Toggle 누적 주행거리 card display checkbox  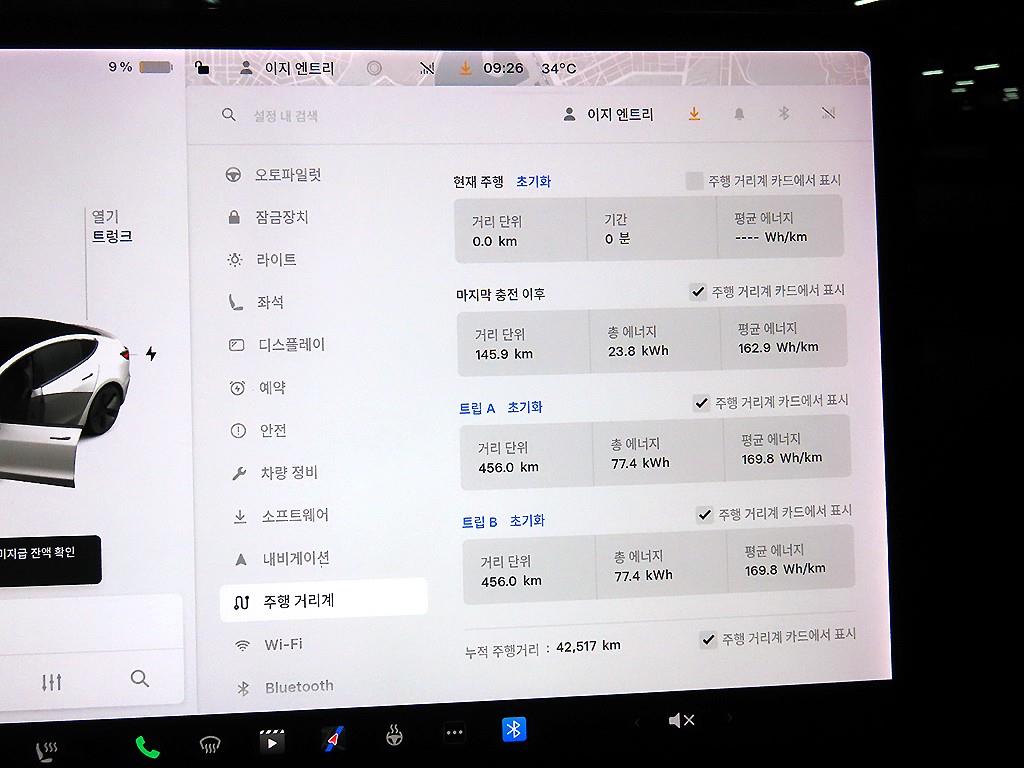coord(708,639)
